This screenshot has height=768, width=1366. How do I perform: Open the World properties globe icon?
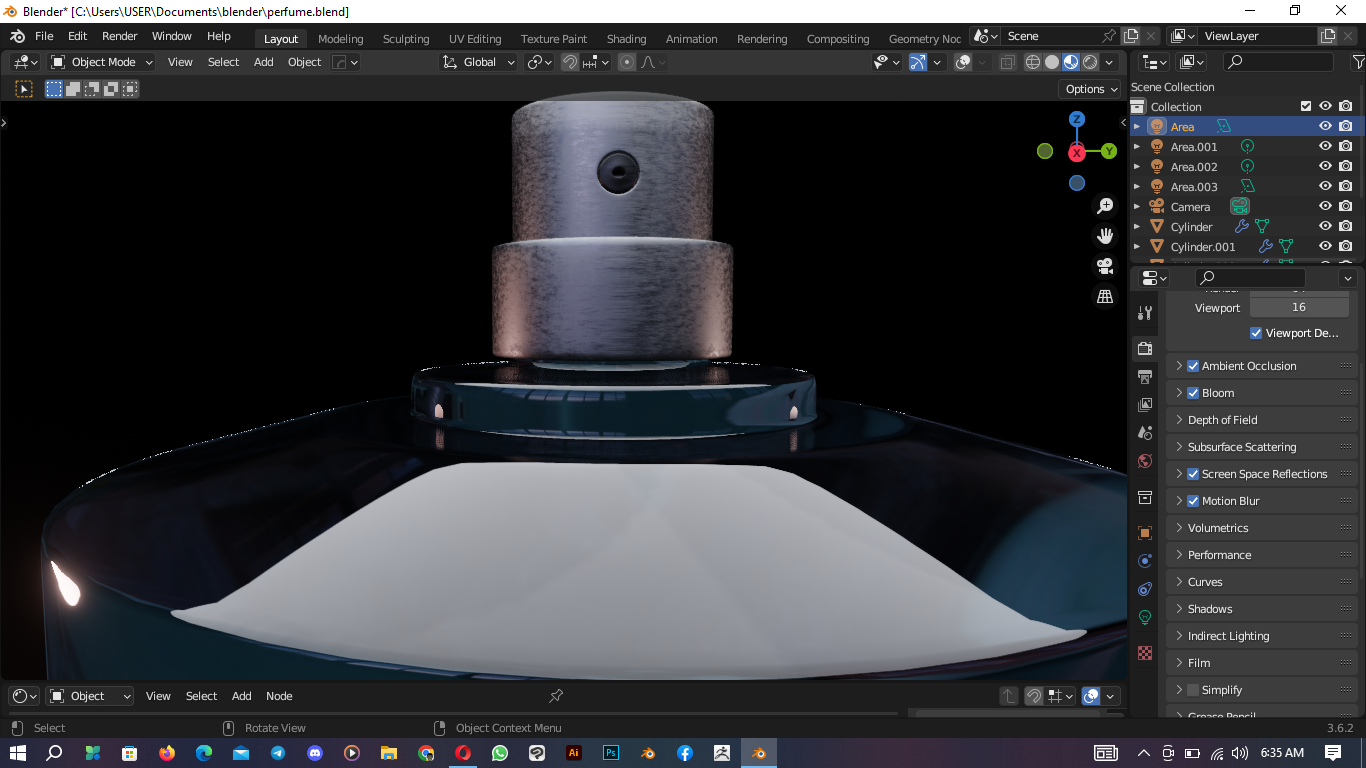pyautogui.click(x=1145, y=461)
